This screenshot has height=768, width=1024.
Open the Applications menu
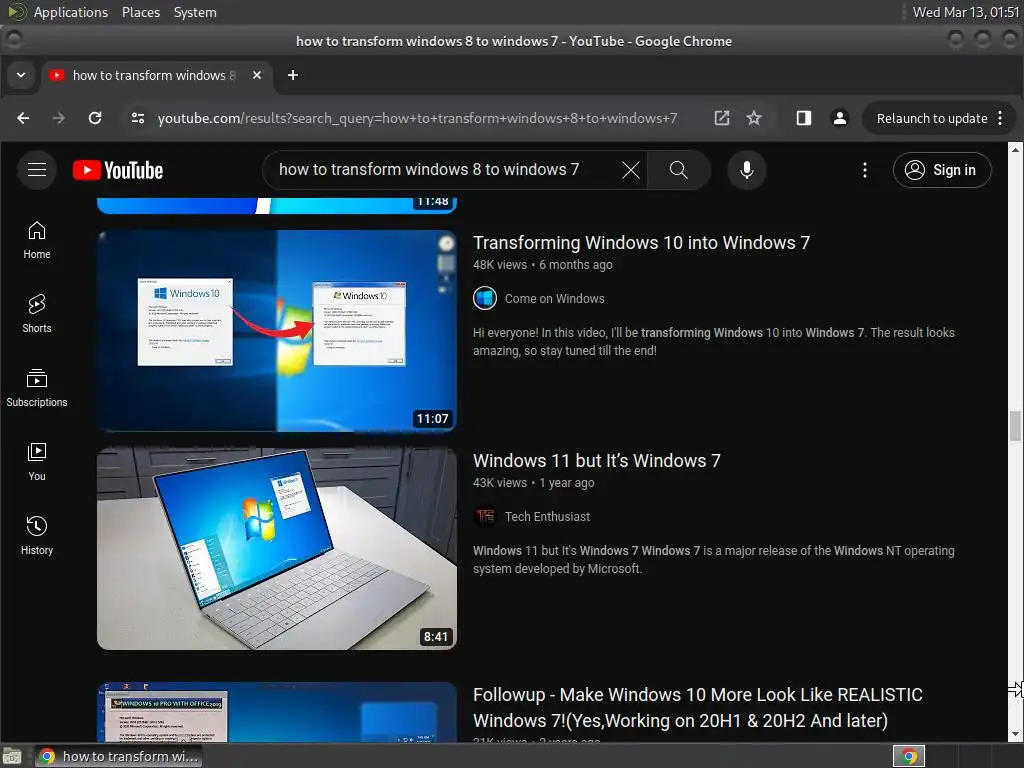(71, 12)
